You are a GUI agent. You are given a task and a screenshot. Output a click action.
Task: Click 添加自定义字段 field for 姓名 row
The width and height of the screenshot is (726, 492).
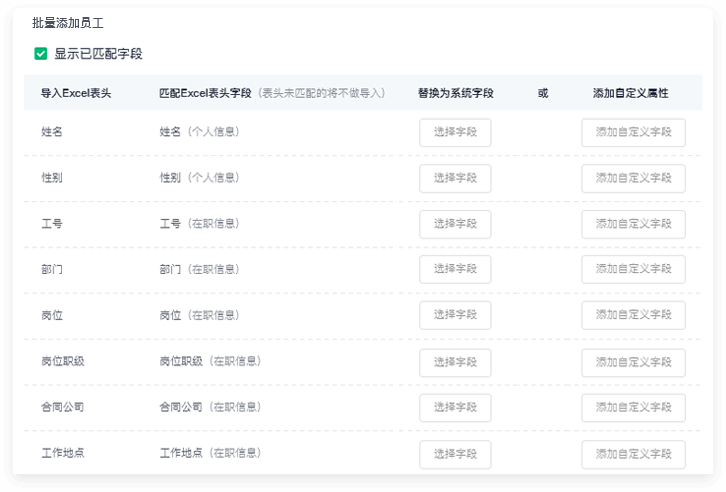pyautogui.click(x=633, y=132)
